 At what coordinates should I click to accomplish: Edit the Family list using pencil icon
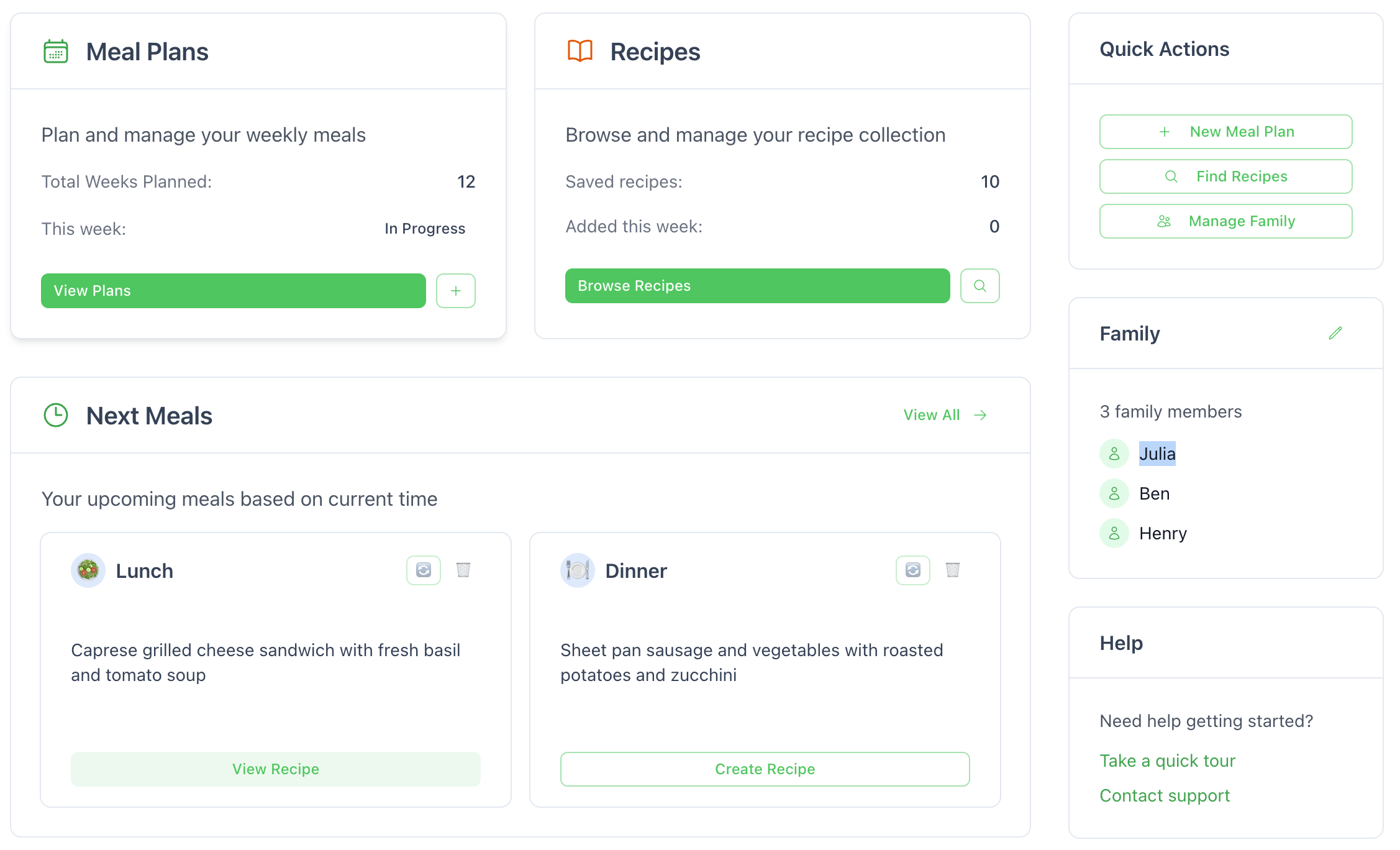(1335, 333)
